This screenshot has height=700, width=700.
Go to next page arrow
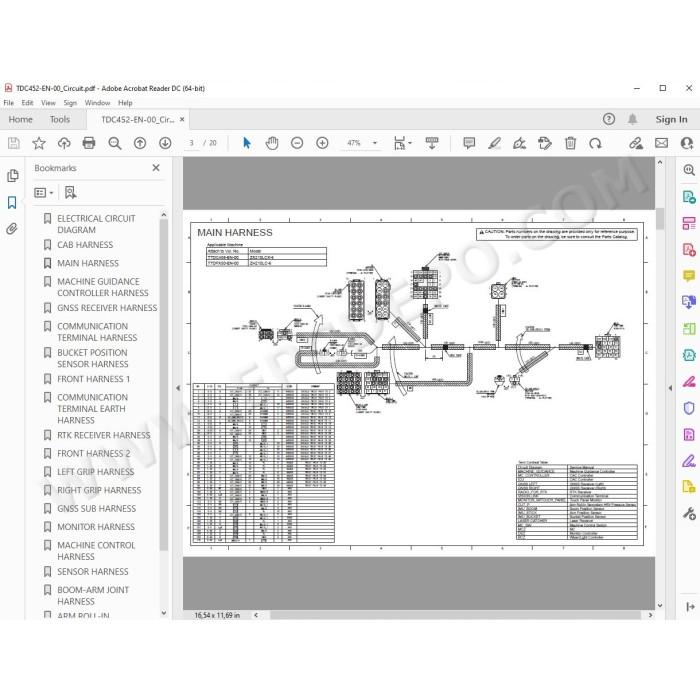tap(165, 143)
